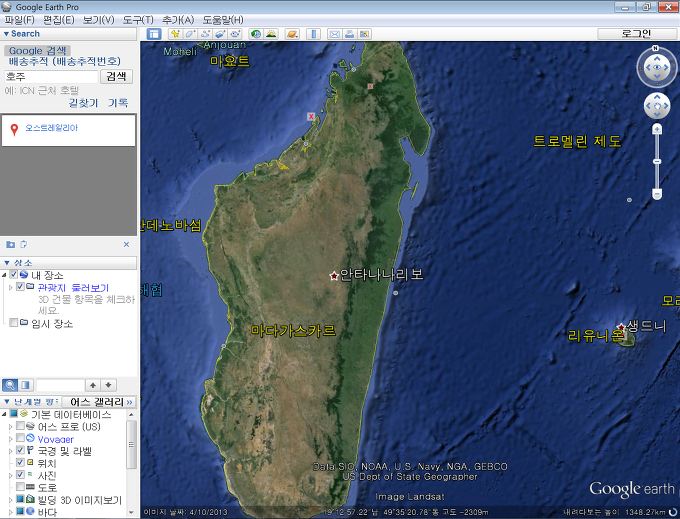Choose the Add Image Overlay tool
680x519 pixels.
(220, 34)
